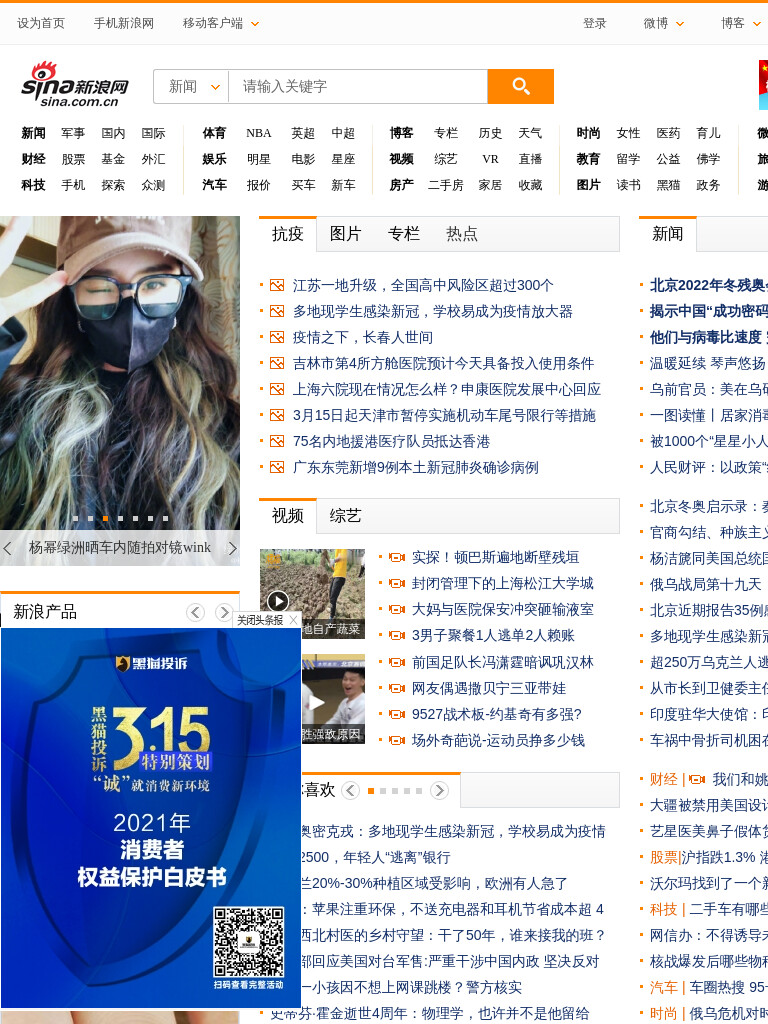The height and width of the screenshot is (1024, 768).
Task: Switch to the 抗疫 tab
Action: (288, 234)
